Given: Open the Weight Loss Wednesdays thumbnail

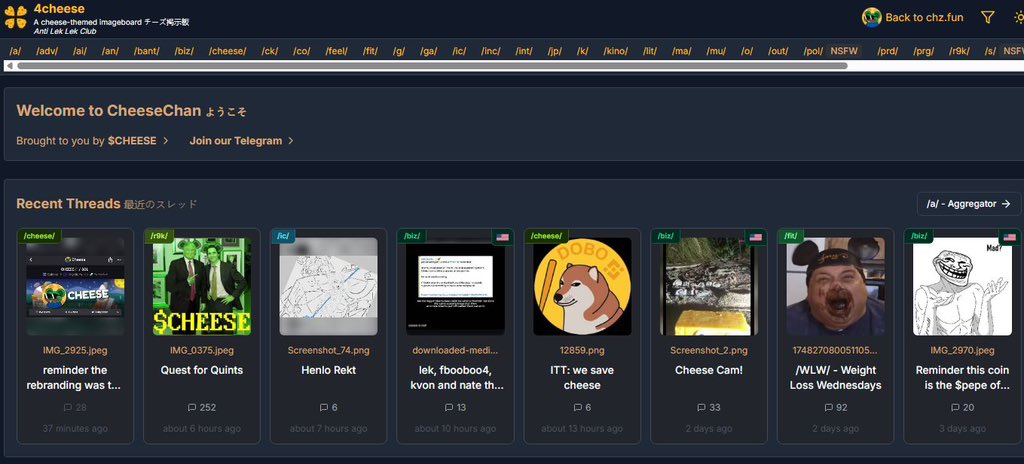Looking at the screenshot, I should pos(835,286).
